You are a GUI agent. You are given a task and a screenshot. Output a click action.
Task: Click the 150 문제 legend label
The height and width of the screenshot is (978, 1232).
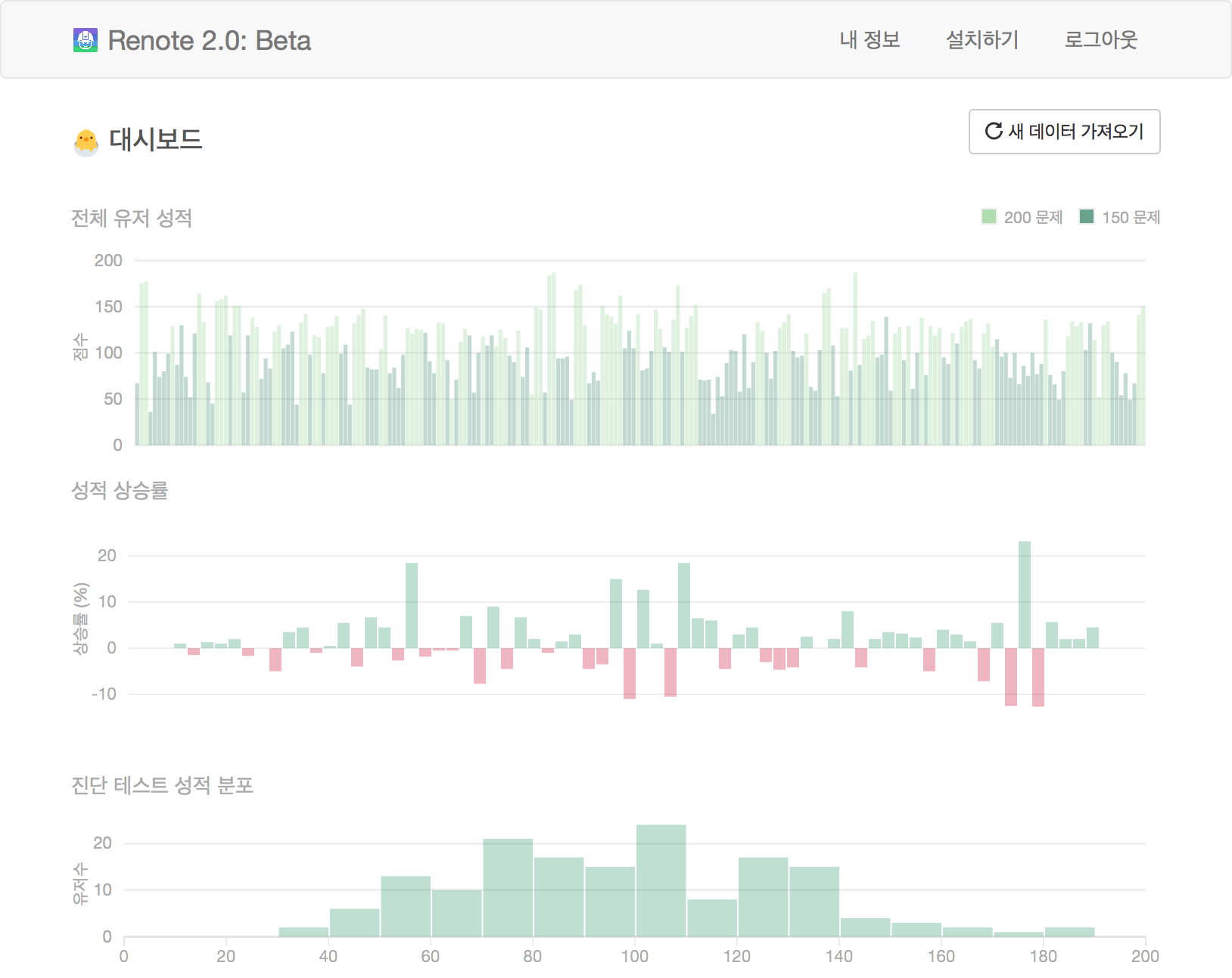coord(1131,218)
